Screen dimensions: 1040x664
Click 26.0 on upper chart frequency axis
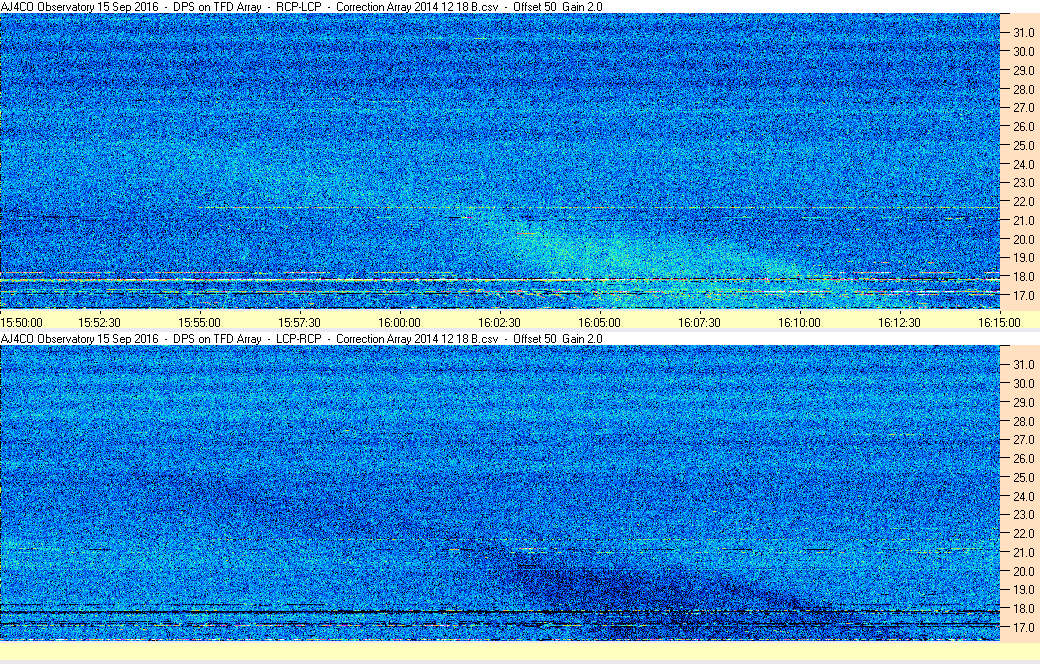pyautogui.click(x=1023, y=126)
